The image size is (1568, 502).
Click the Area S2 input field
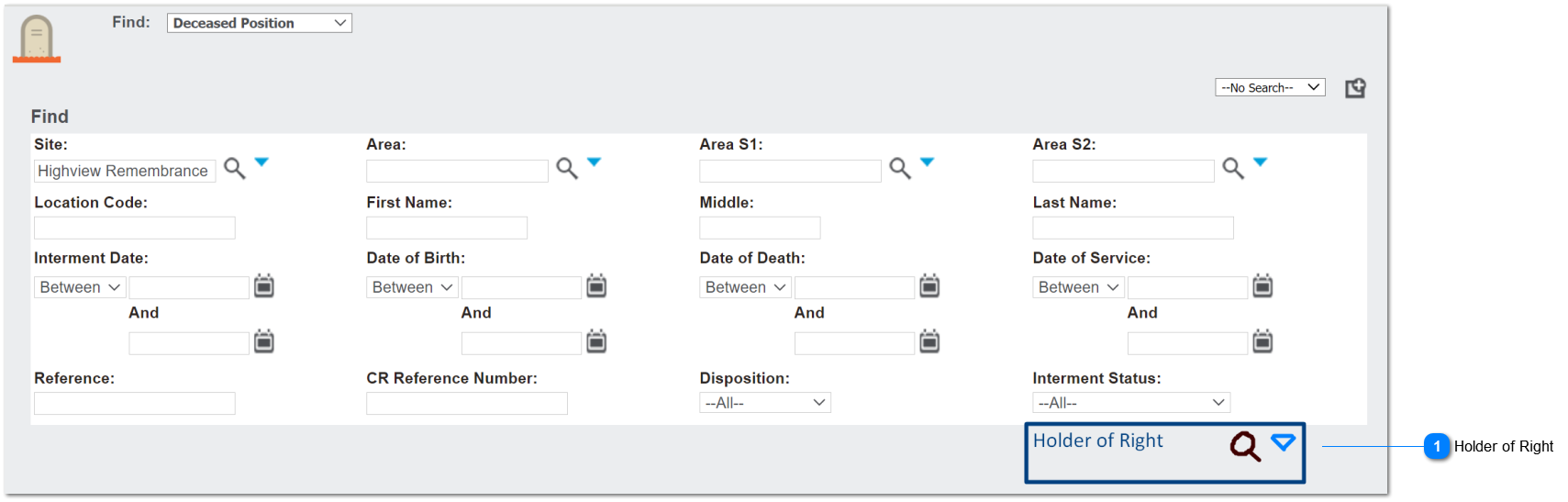[x=1123, y=171]
